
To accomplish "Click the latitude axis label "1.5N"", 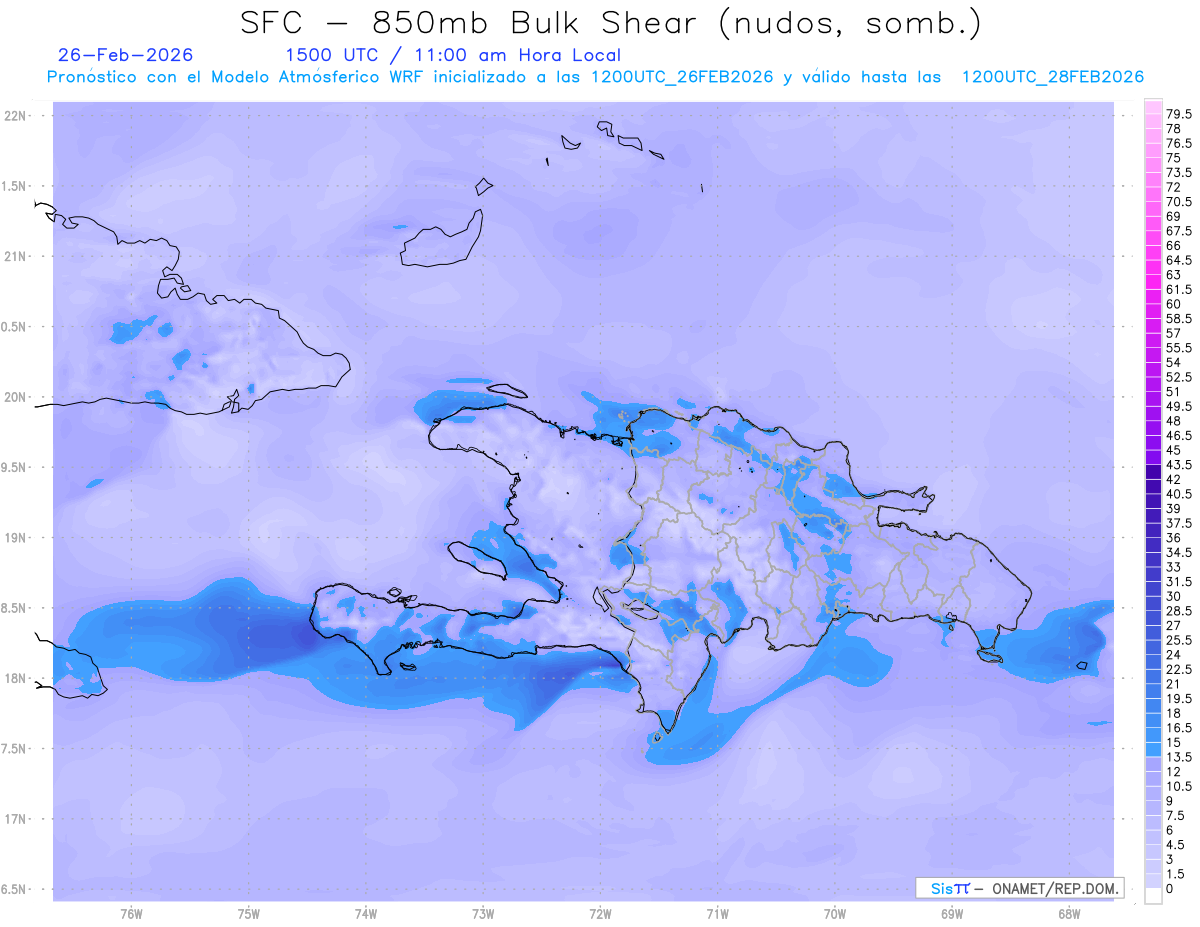I will [x=14, y=186].
